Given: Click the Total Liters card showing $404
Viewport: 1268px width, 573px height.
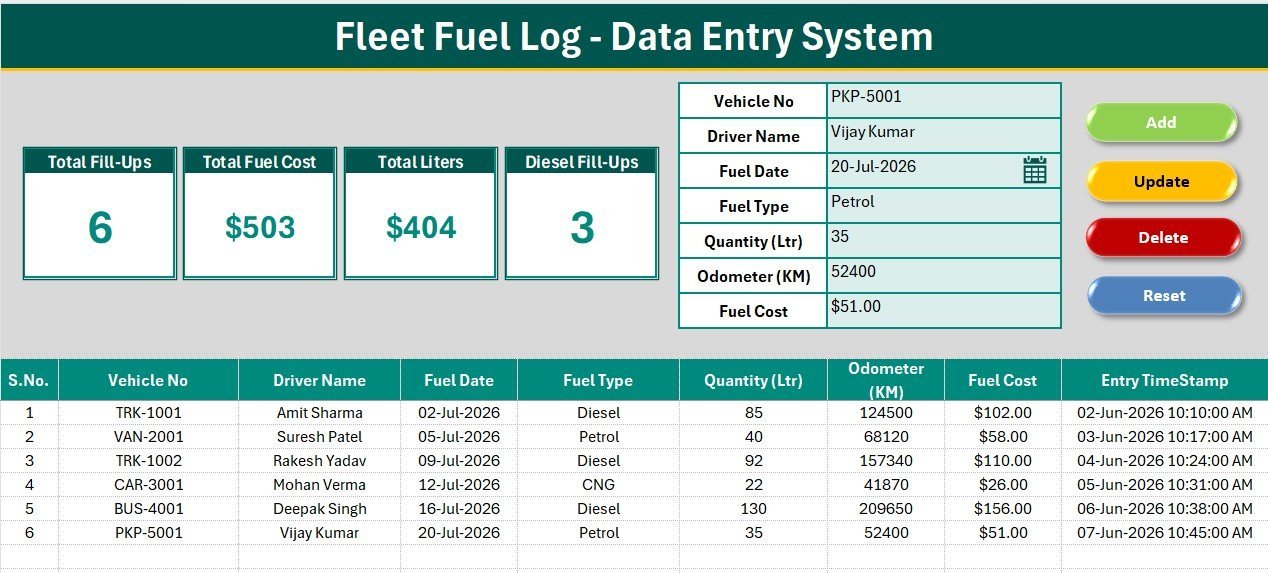Looking at the screenshot, I should [x=420, y=213].
